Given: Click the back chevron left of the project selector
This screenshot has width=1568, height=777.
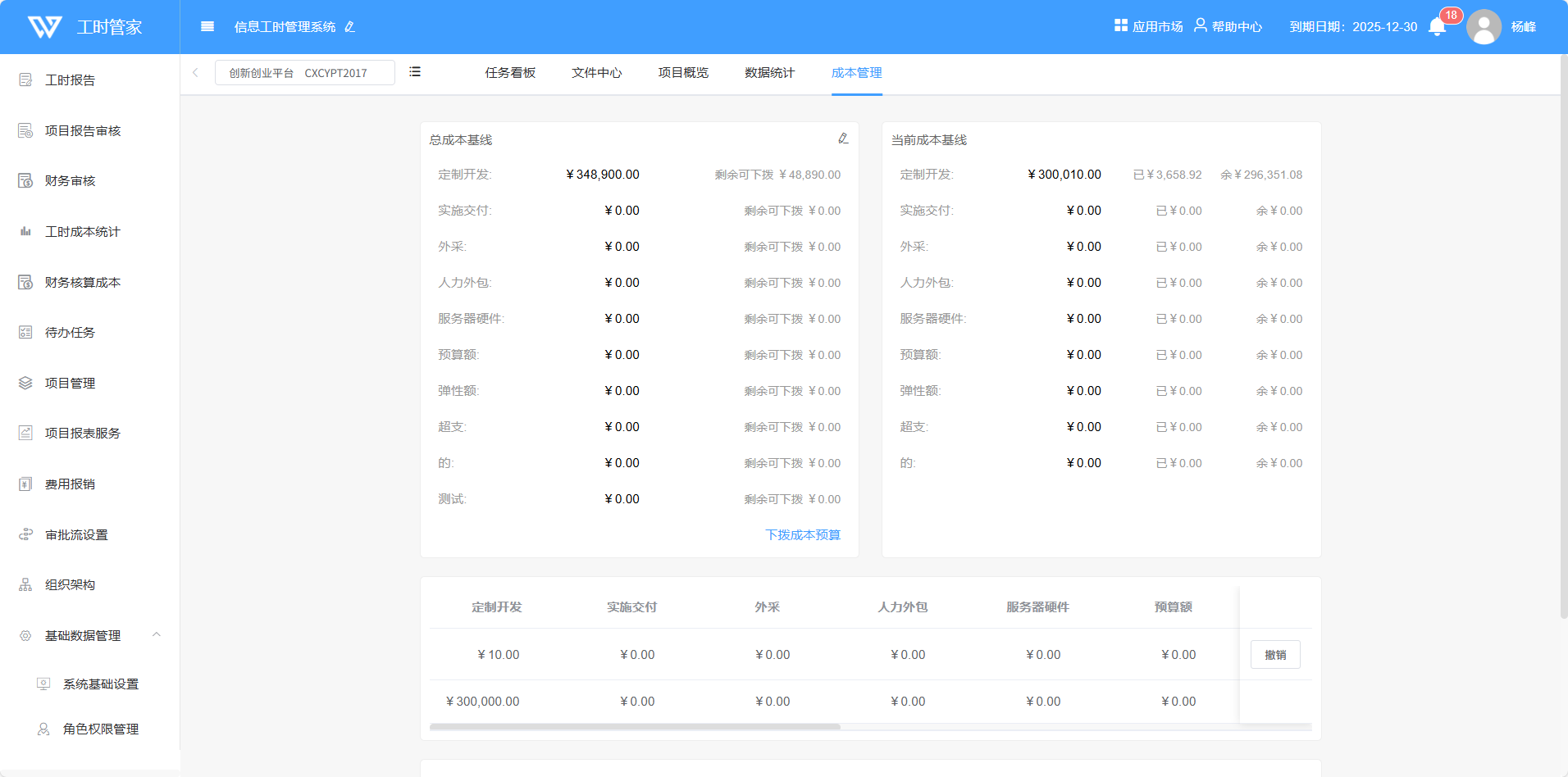Looking at the screenshot, I should tap(195, 73).
